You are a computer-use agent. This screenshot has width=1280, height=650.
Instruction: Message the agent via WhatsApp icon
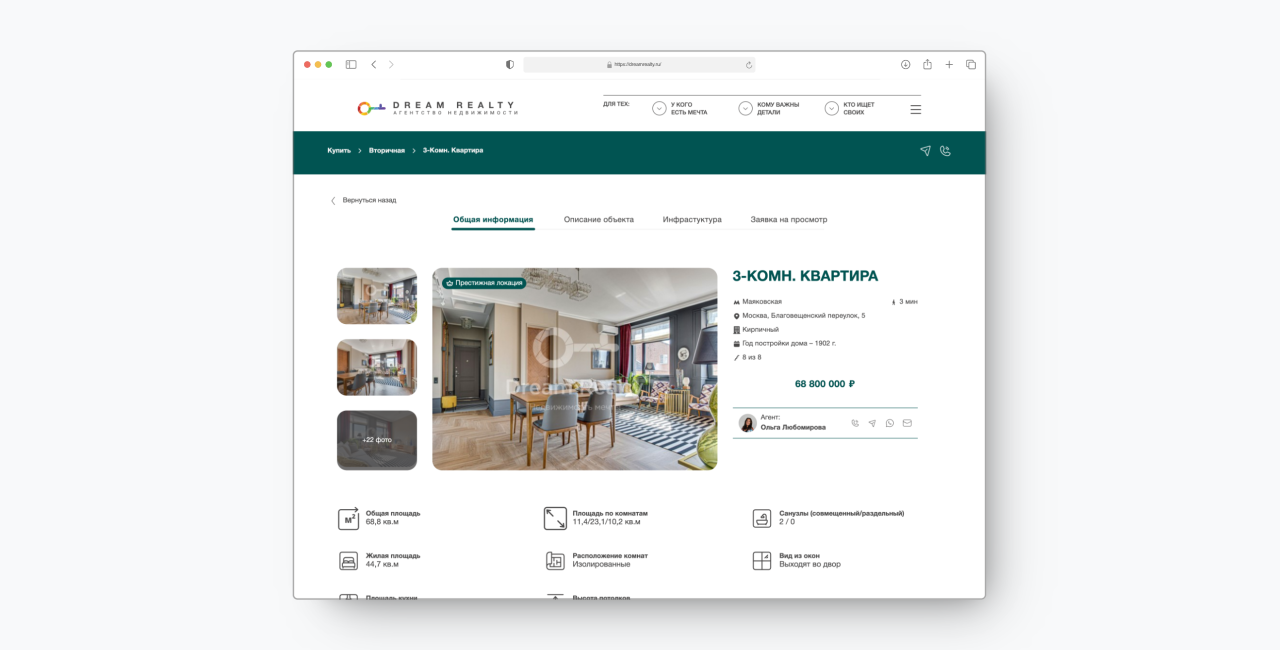pyautogui.click(x=890, y=423)
